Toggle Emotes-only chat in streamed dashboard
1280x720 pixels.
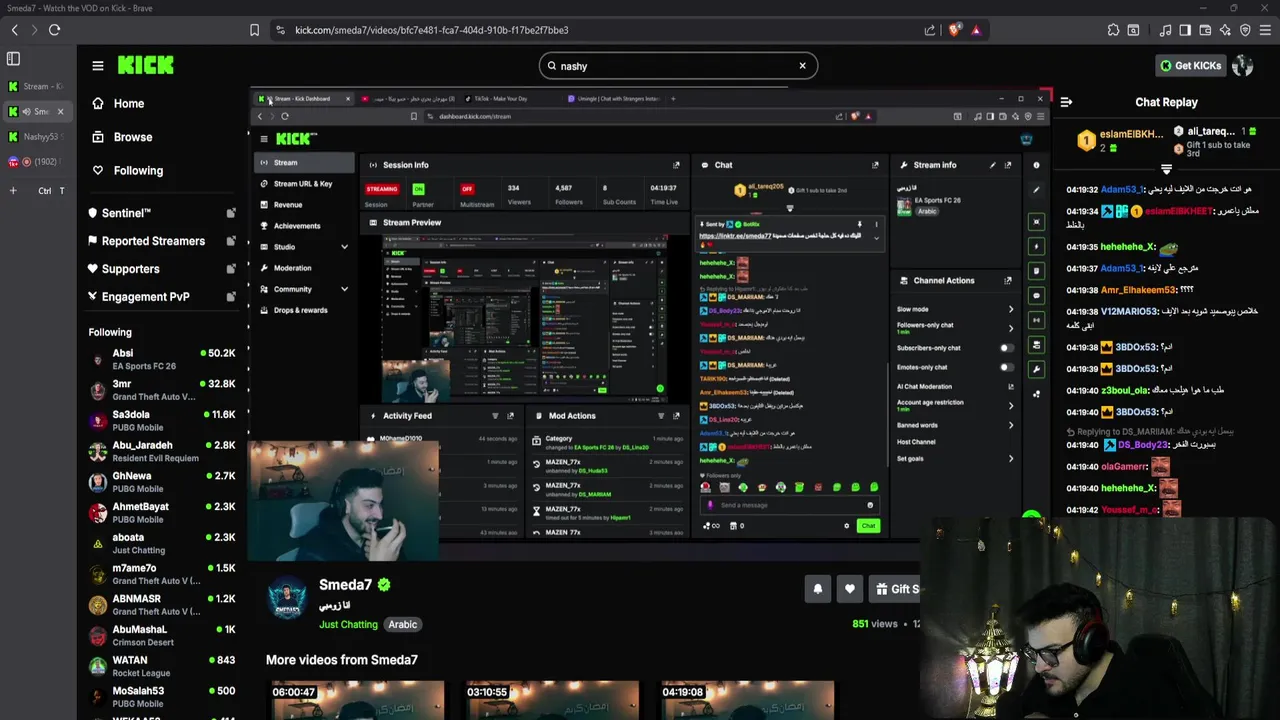point(1006,367)
